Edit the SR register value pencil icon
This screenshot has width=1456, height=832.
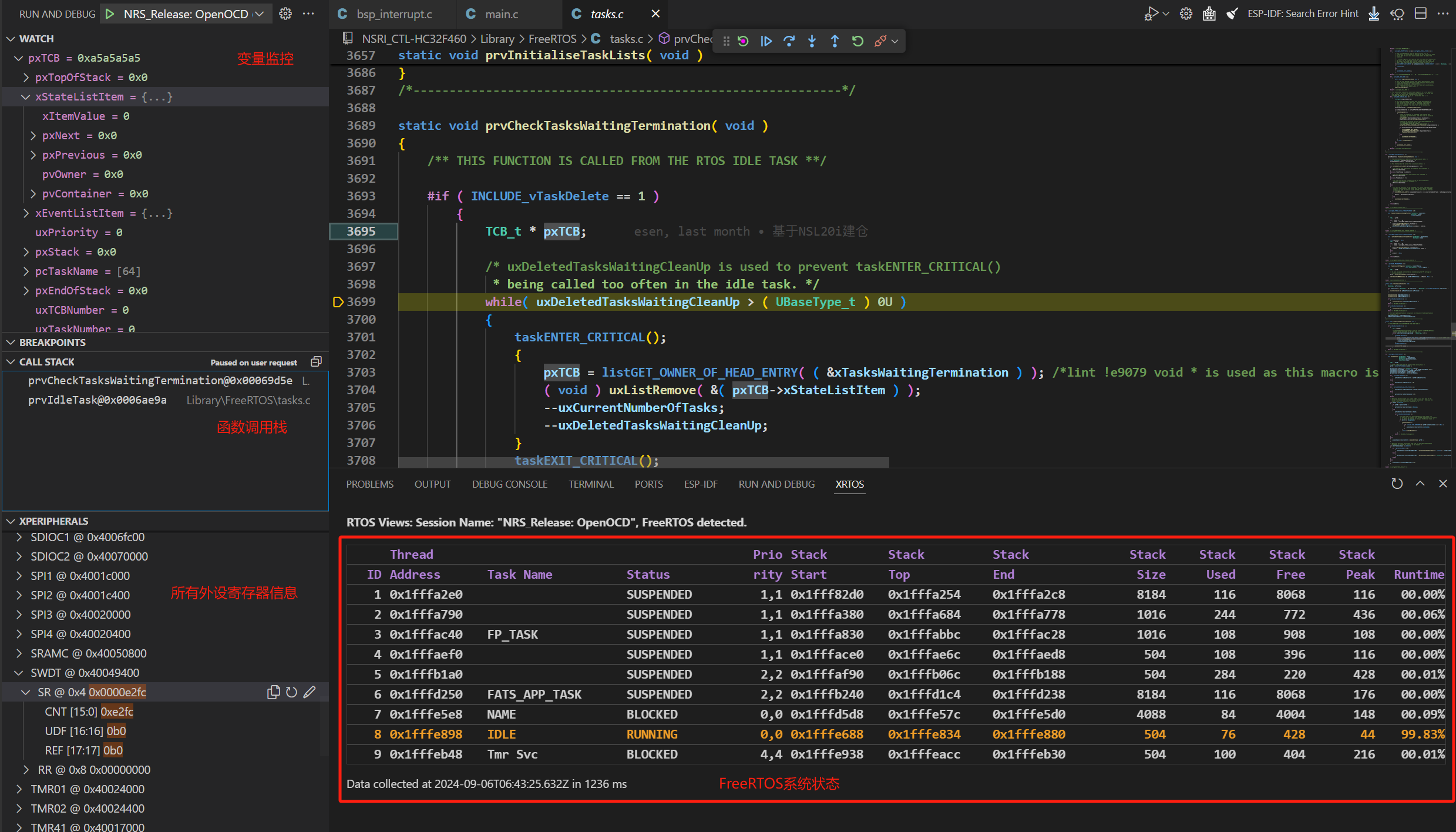(310, 692)
